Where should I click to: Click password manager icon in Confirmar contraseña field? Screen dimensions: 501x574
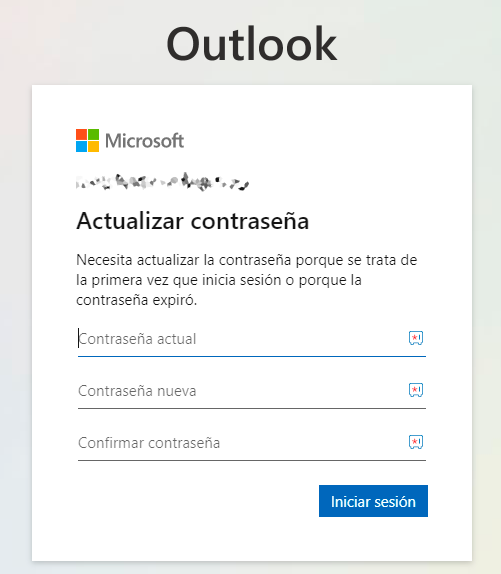(416, 442)
